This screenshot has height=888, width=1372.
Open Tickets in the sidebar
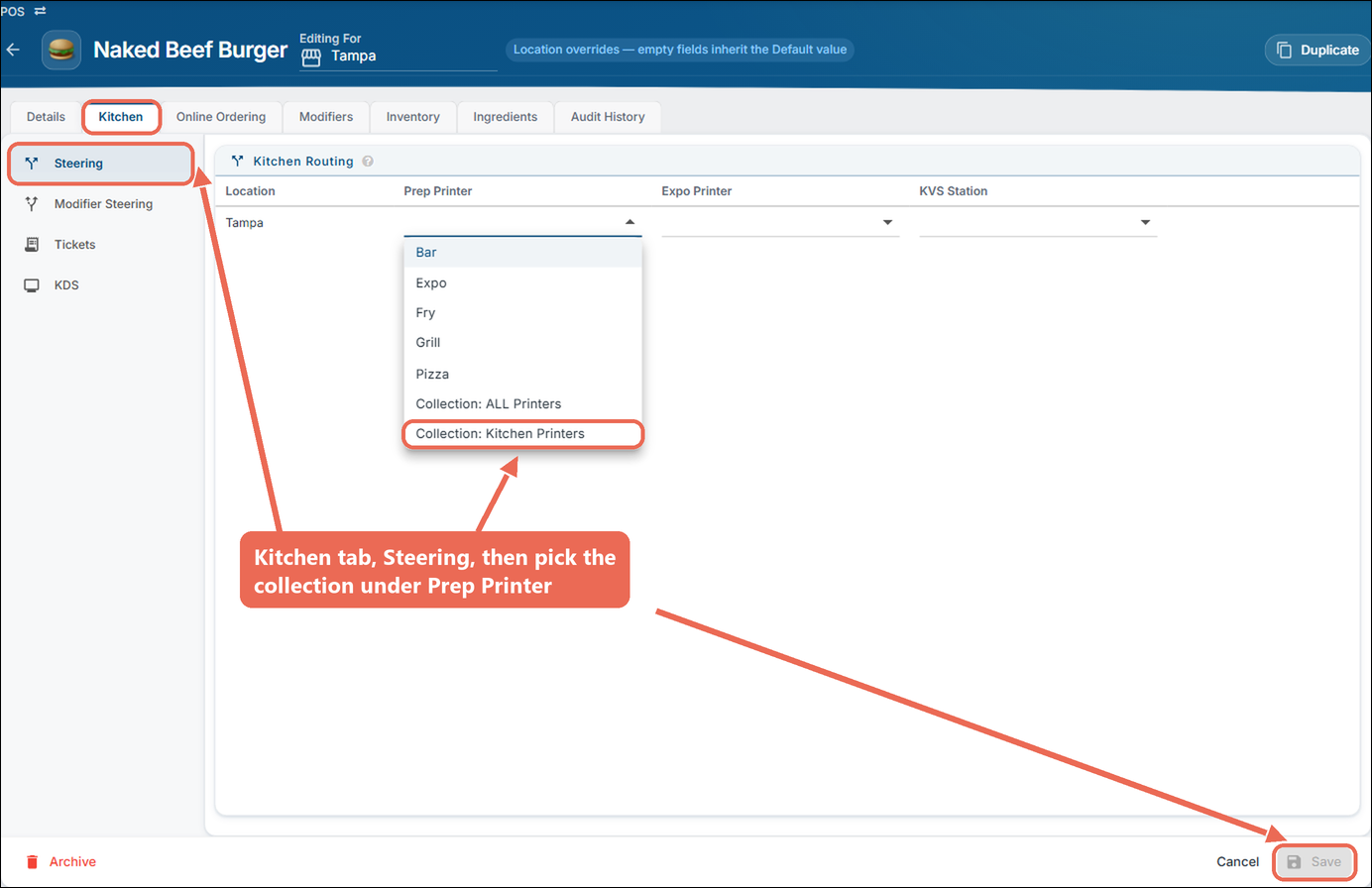(101, 245)
